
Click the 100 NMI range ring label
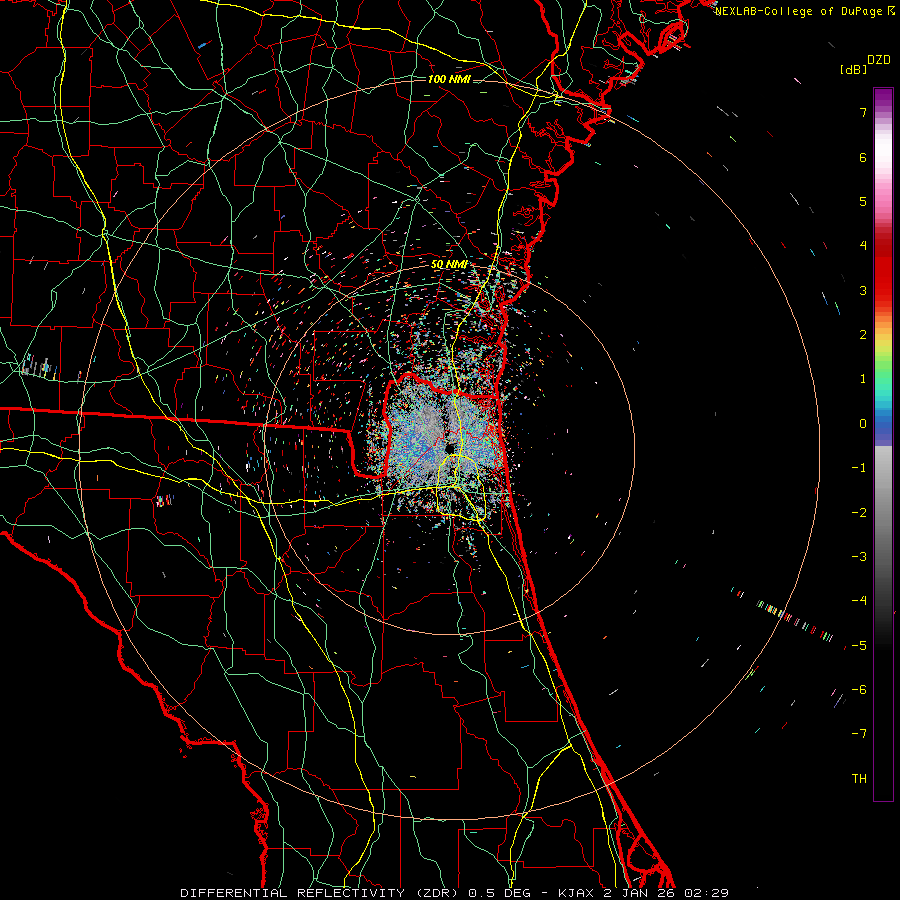coord(449,79)
